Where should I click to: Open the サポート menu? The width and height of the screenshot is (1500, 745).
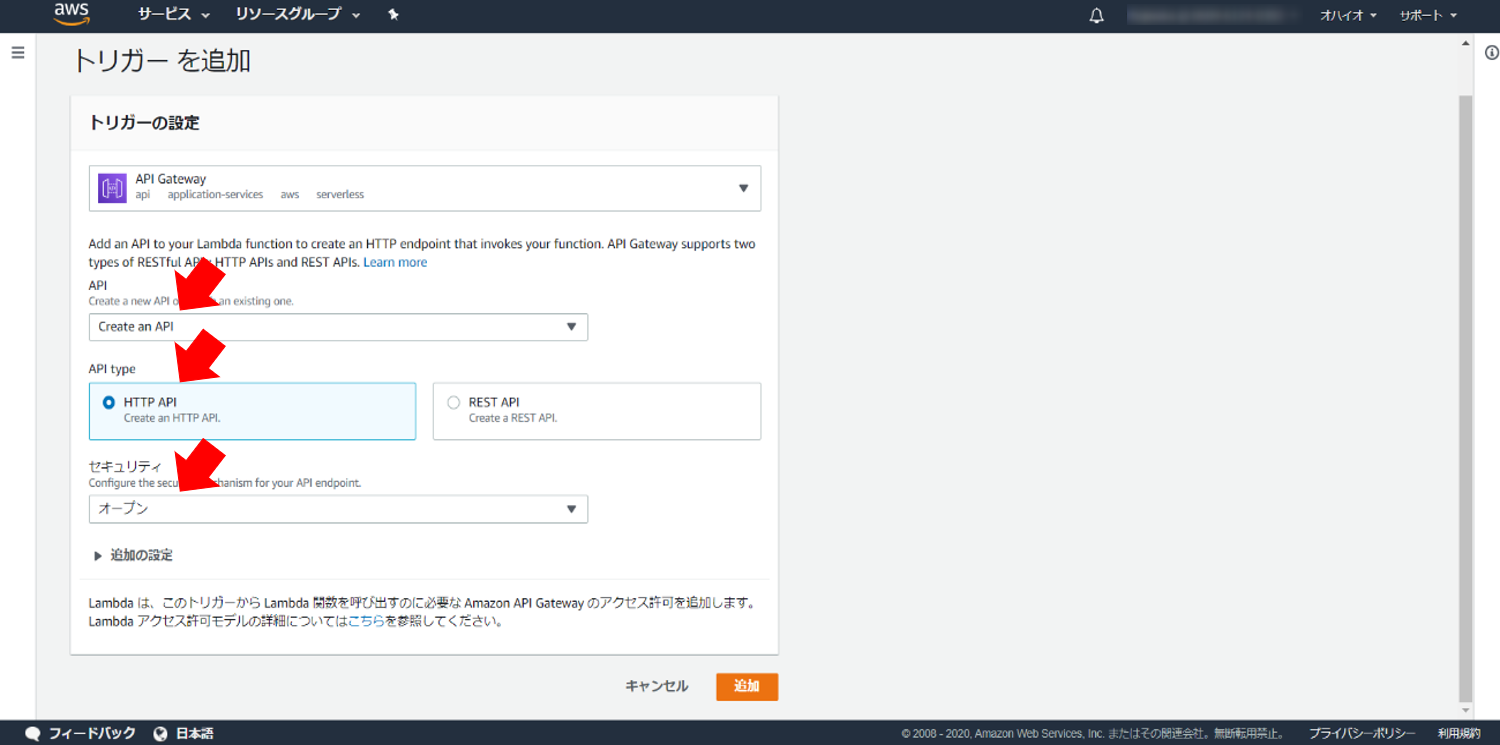tap(1428, 16)
